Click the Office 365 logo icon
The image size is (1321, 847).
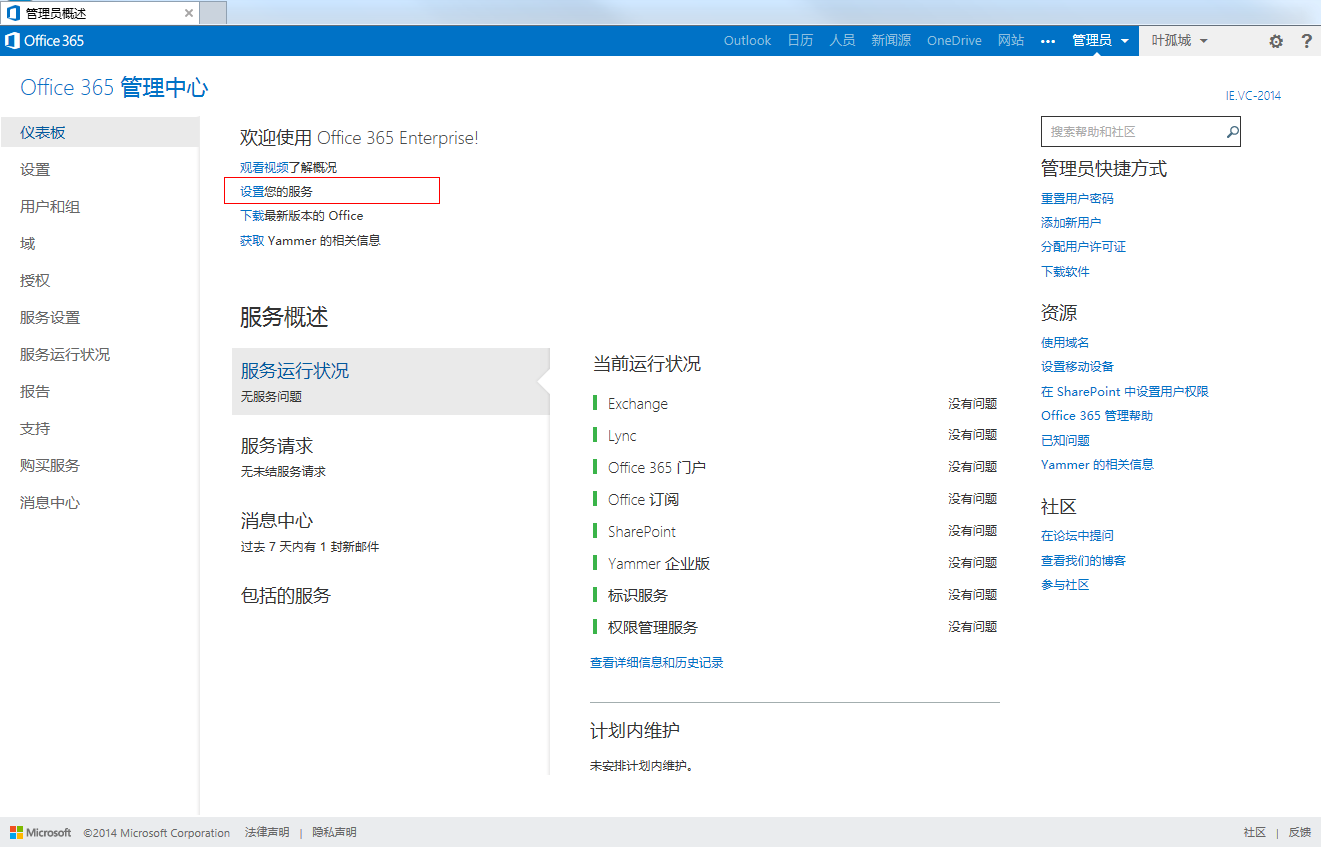click(x=13, y=41)
